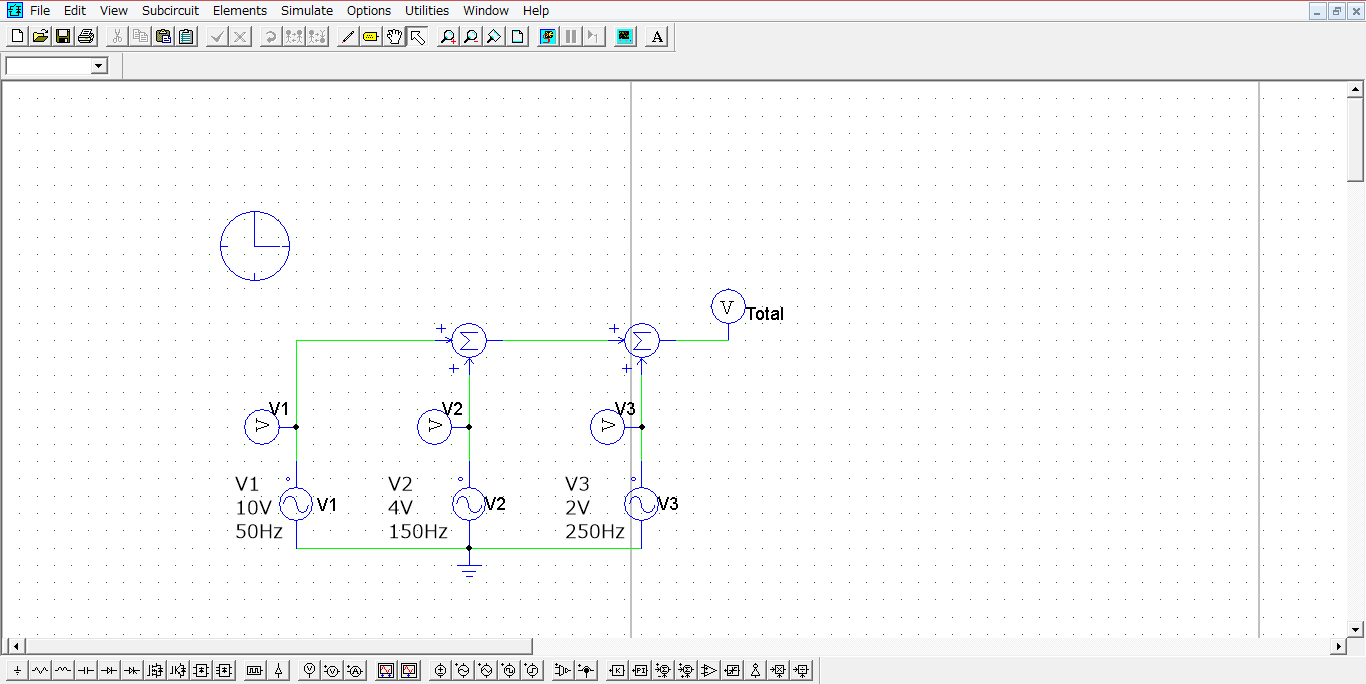Select the Ground element from the element bar
Viewport: 1366px width, 684px height.
(x=16, y=670)
